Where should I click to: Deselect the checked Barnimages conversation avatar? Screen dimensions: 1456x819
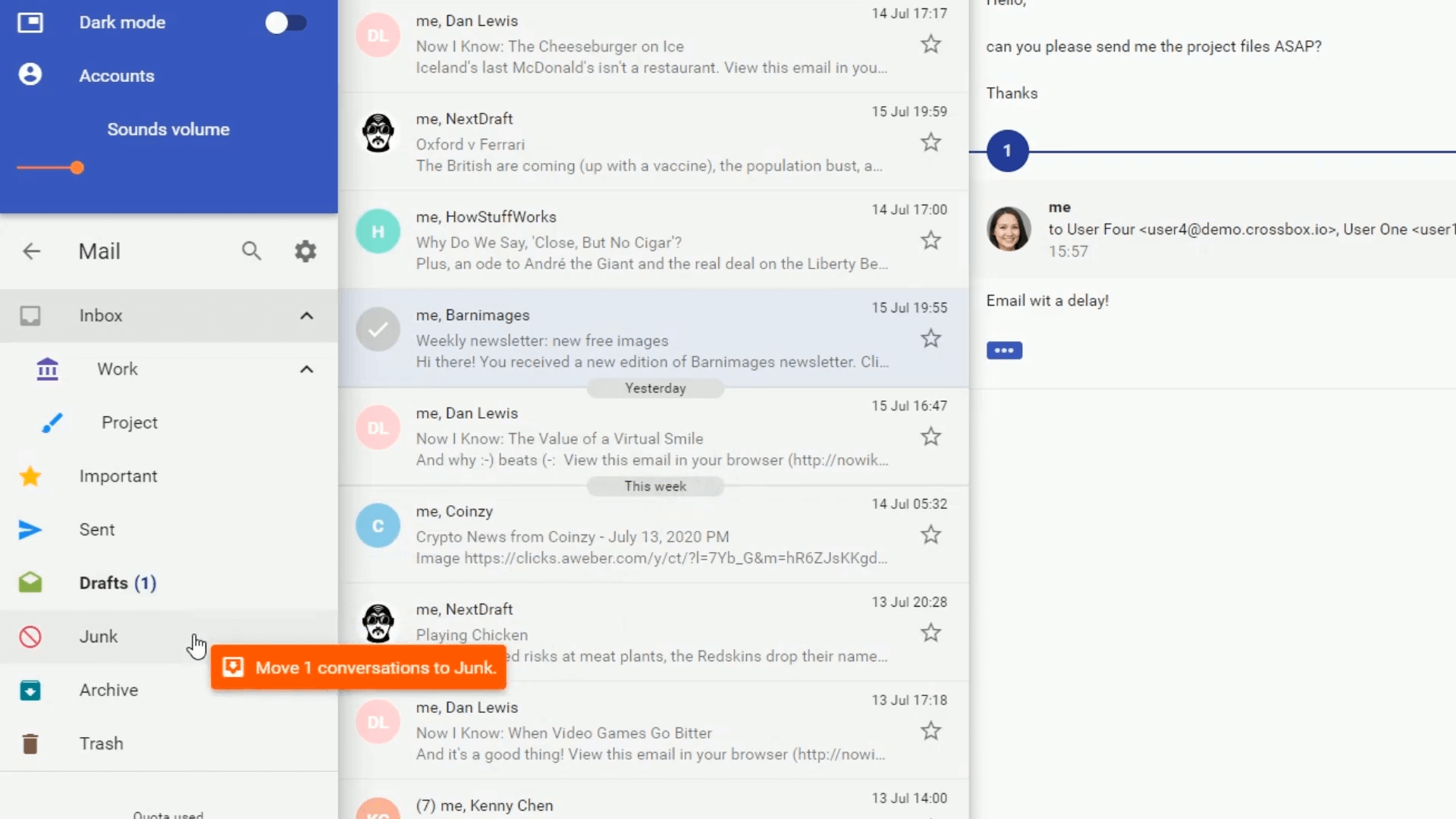(x=378, y=329)
